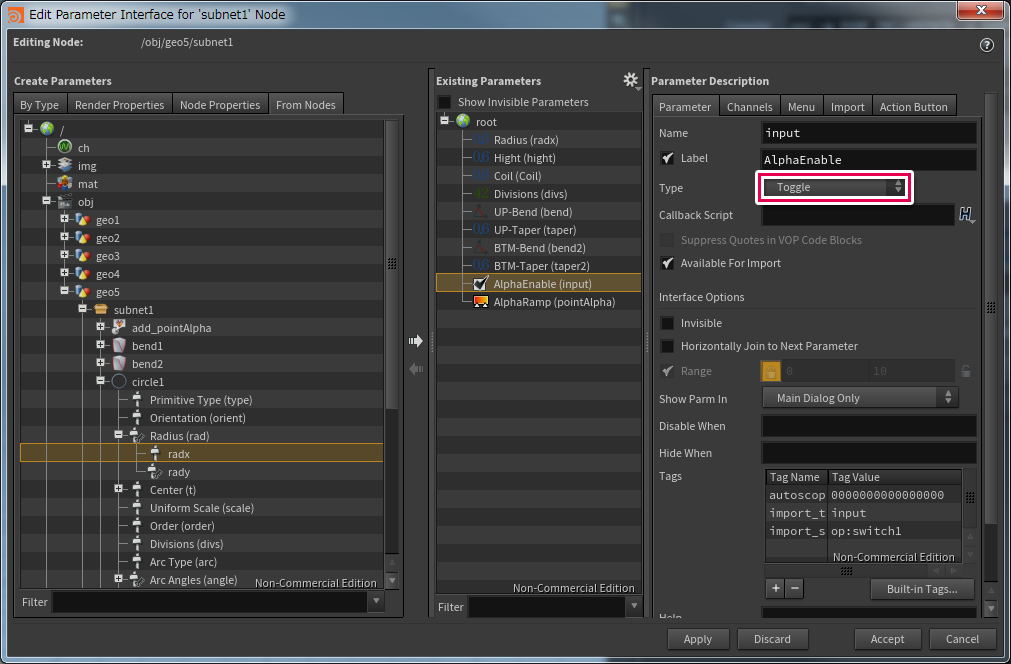1011x664 pixels.
Task: Click the left arrow to remove parameter
Action: tap(416, 369)
